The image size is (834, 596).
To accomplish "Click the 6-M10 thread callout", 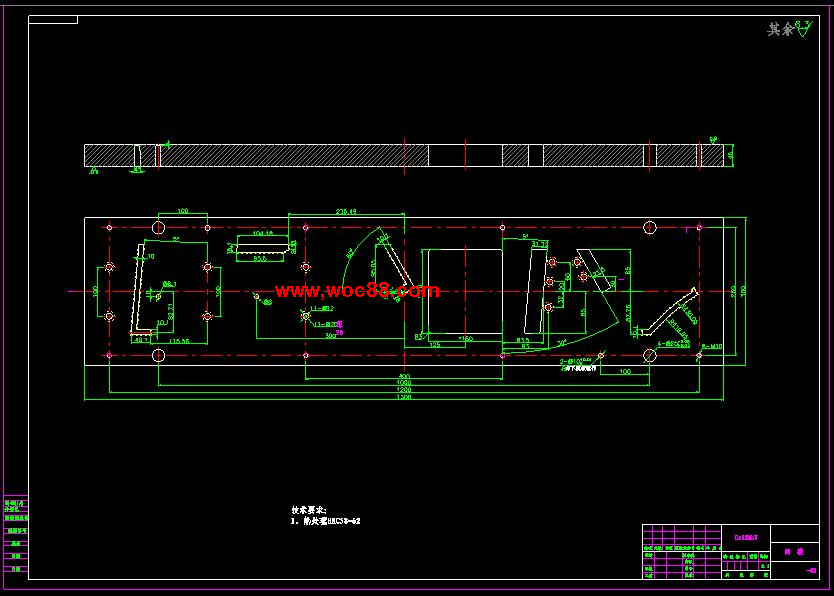I will tap(712, 347).
